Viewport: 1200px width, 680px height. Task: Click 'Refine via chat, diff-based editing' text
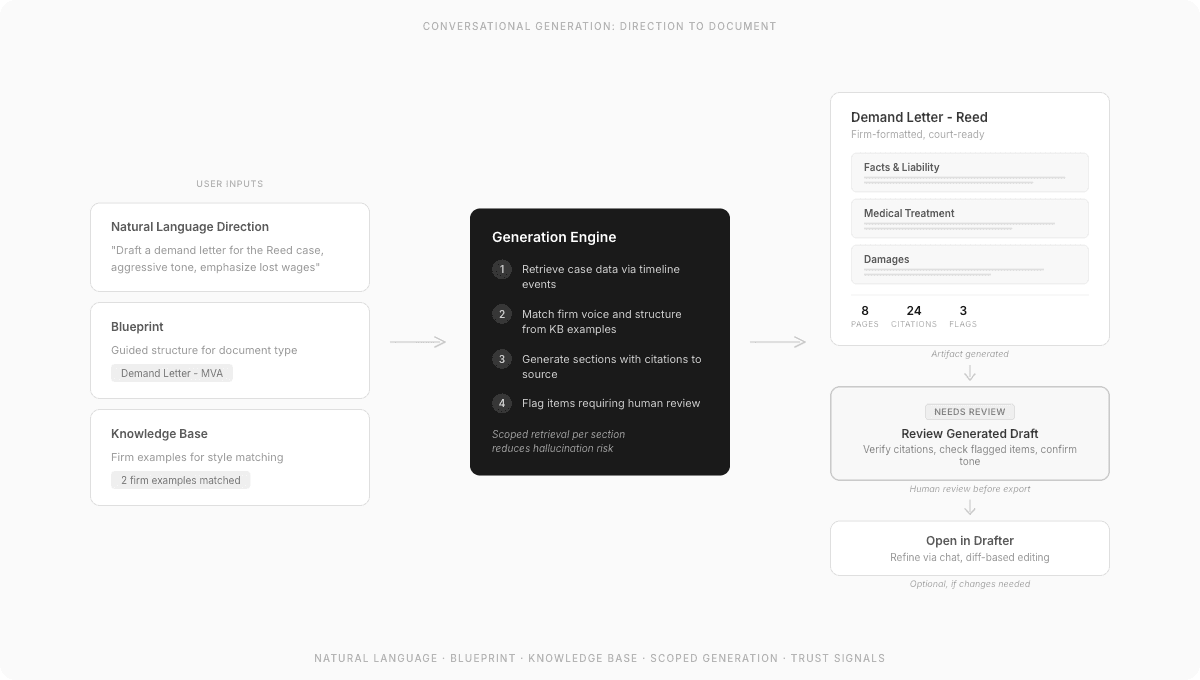point(970,558)
